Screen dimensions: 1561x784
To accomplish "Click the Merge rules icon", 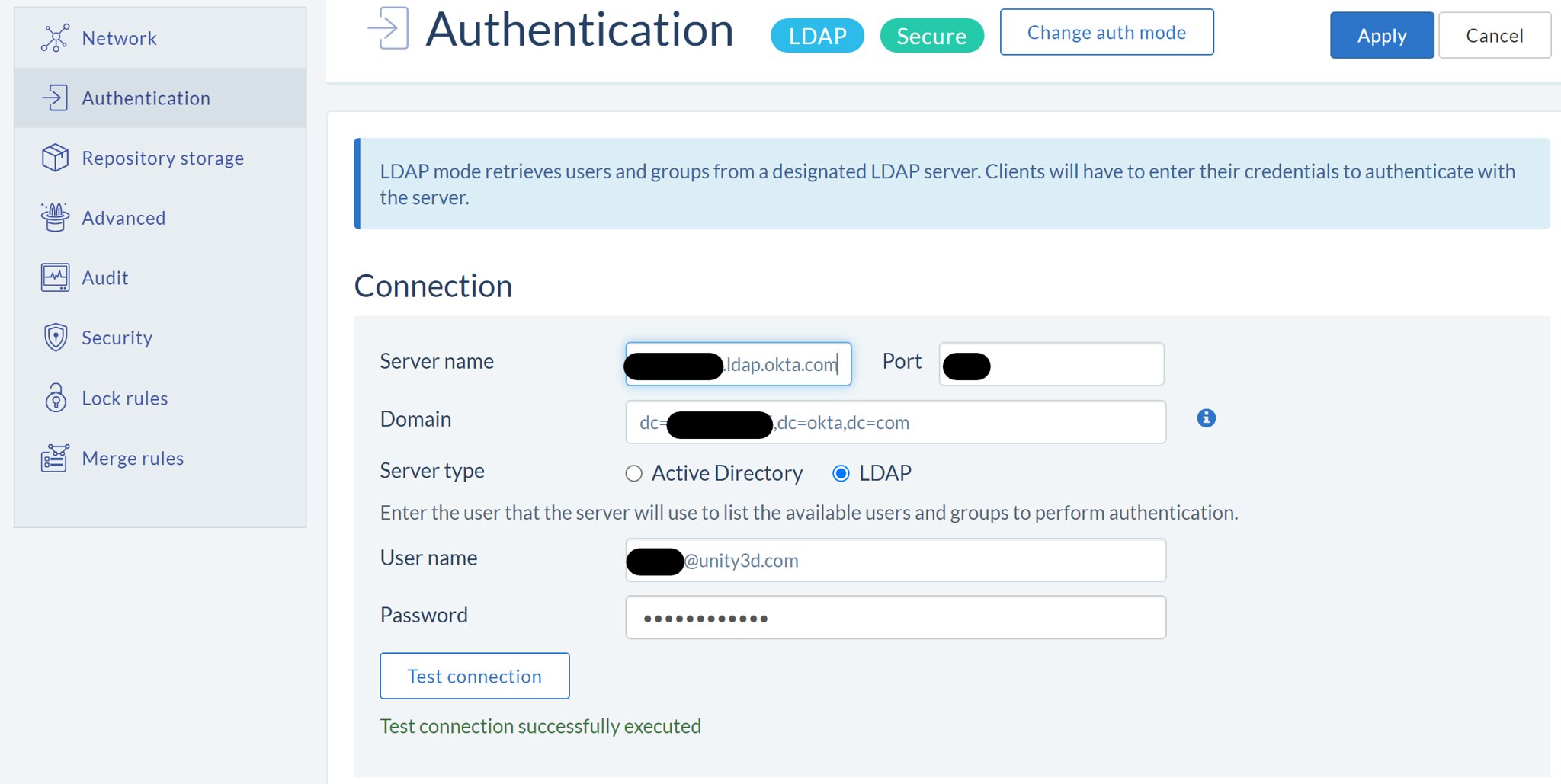I will 55,458.
